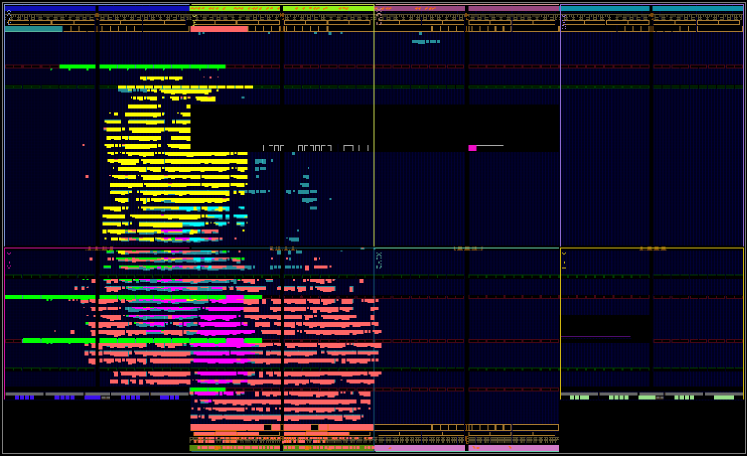Screen dimensions: 747x456
Task: Select the first mauve I/O bank at top
Action: coord(420,9)
